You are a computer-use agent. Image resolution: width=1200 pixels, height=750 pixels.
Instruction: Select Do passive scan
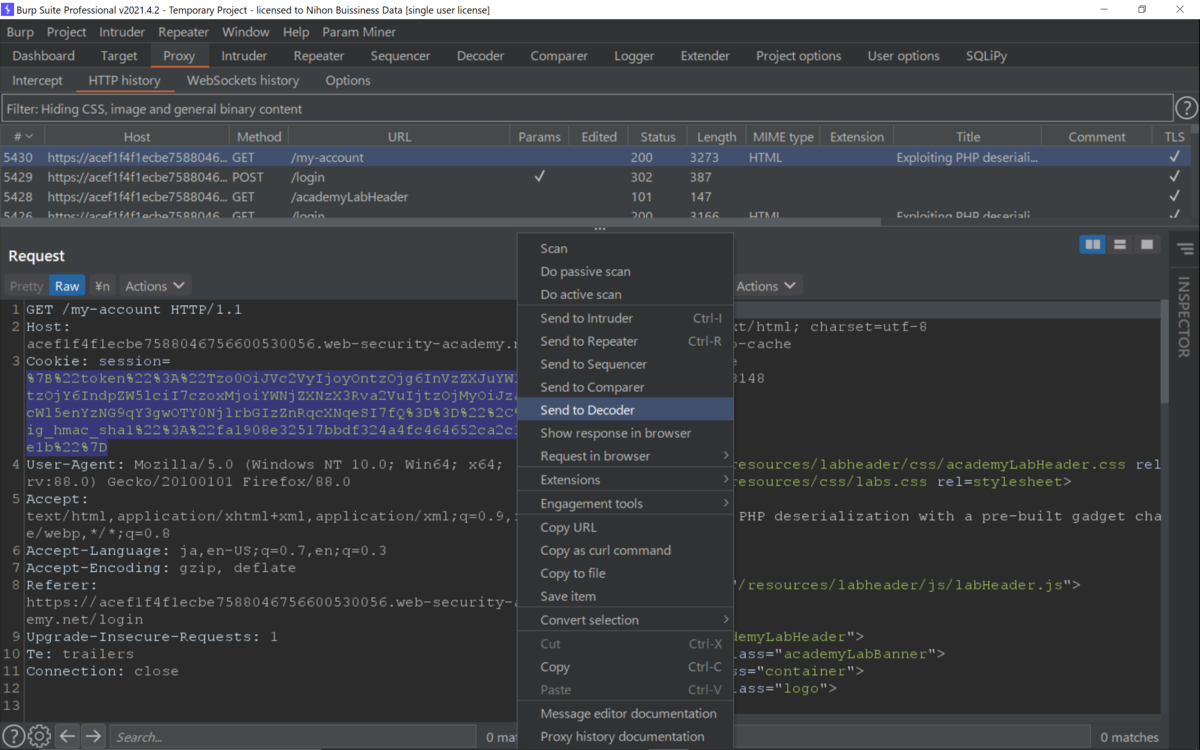coord(625,272)
